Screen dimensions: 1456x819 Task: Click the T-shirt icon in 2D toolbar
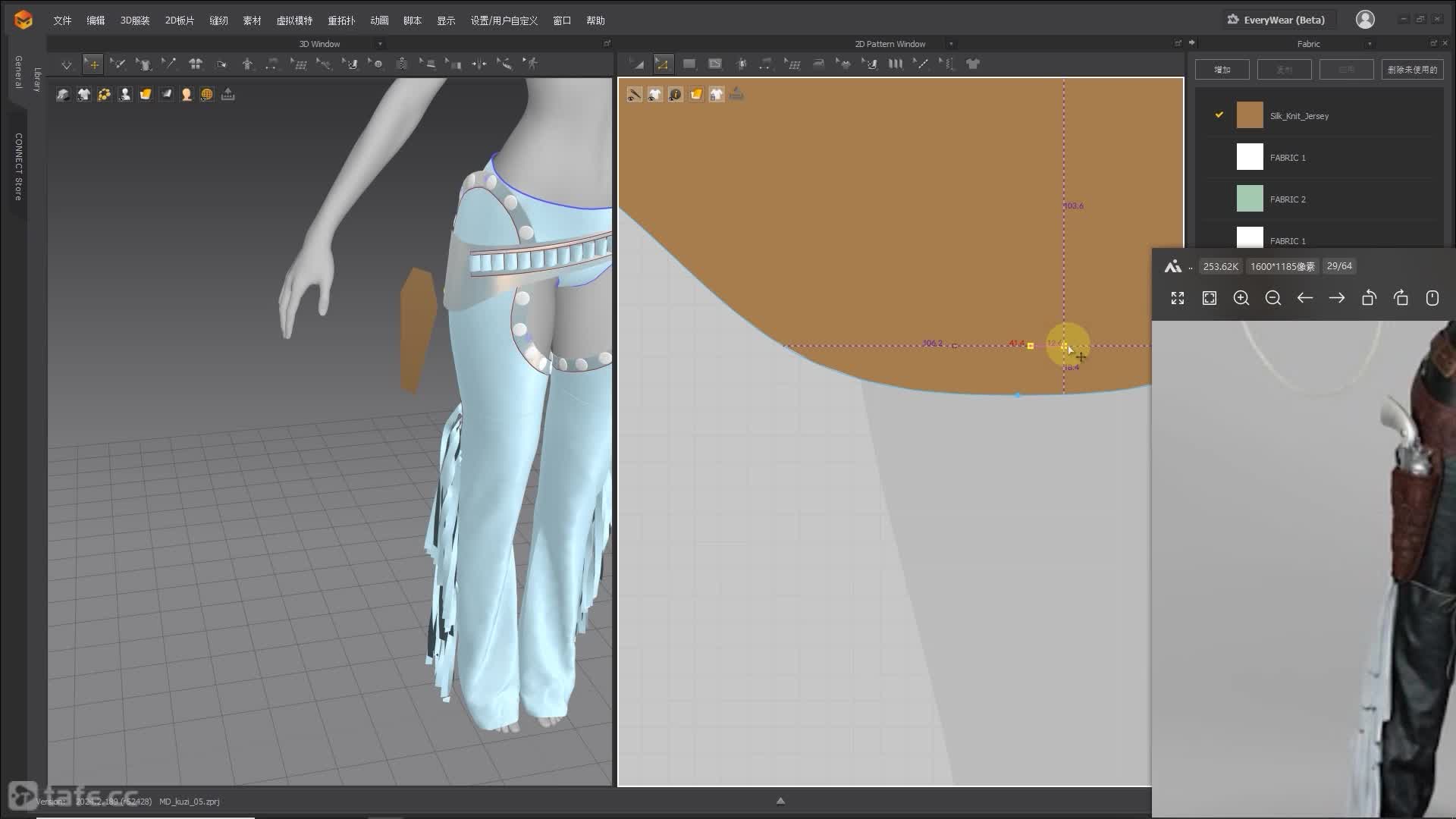point(973,64)
